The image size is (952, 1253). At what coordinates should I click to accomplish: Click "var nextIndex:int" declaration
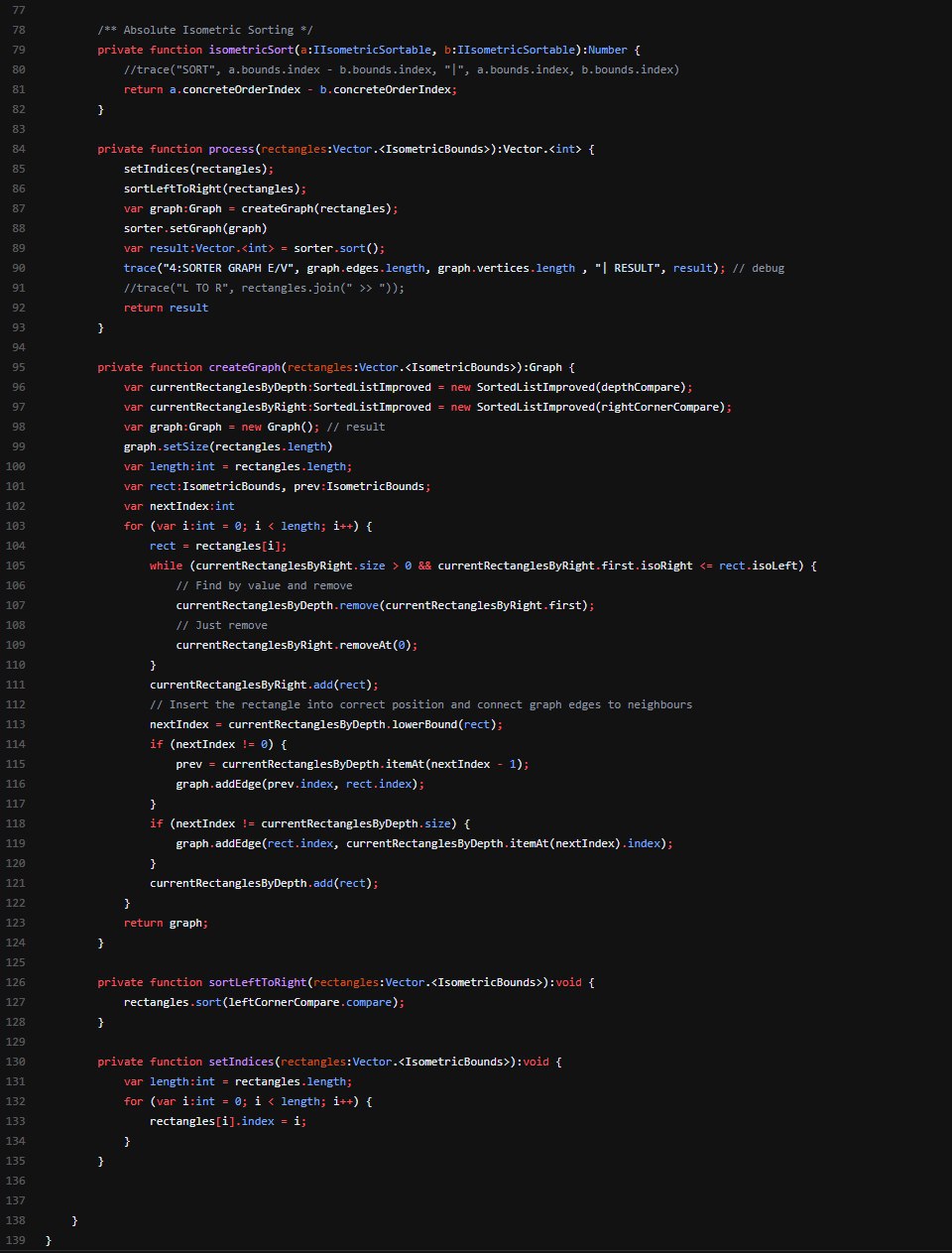(179, 506)
